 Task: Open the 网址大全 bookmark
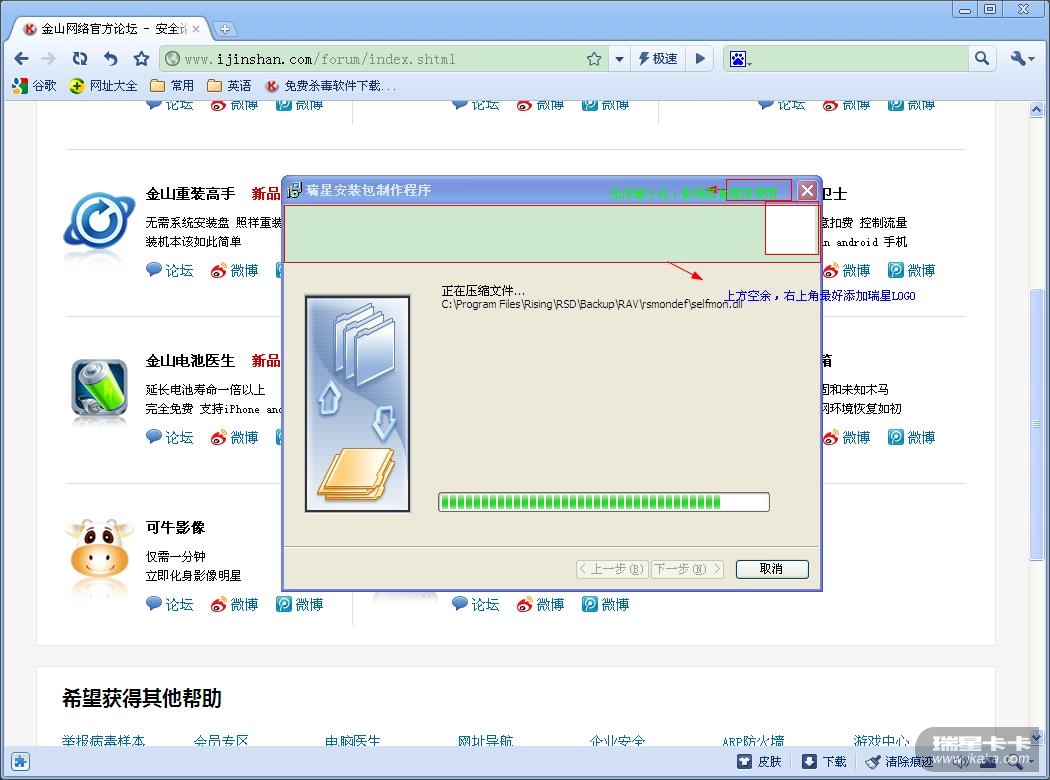point(103,86)
